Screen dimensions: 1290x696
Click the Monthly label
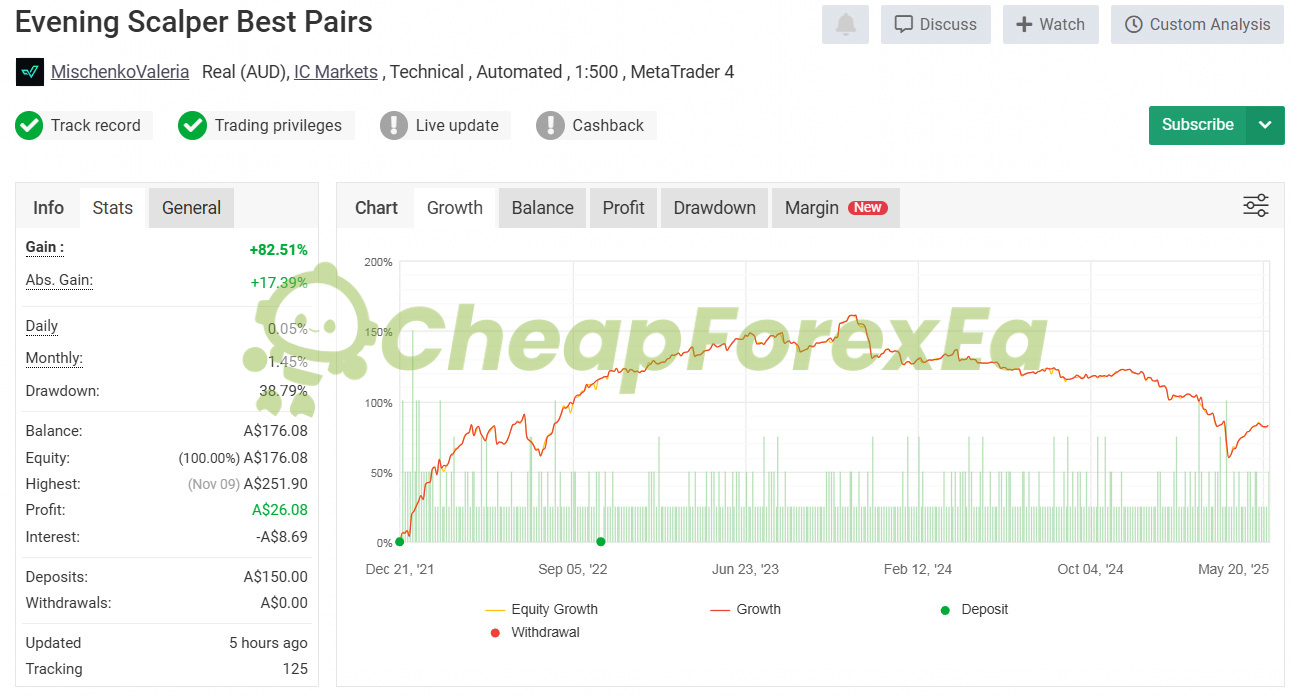click(54, 358)
